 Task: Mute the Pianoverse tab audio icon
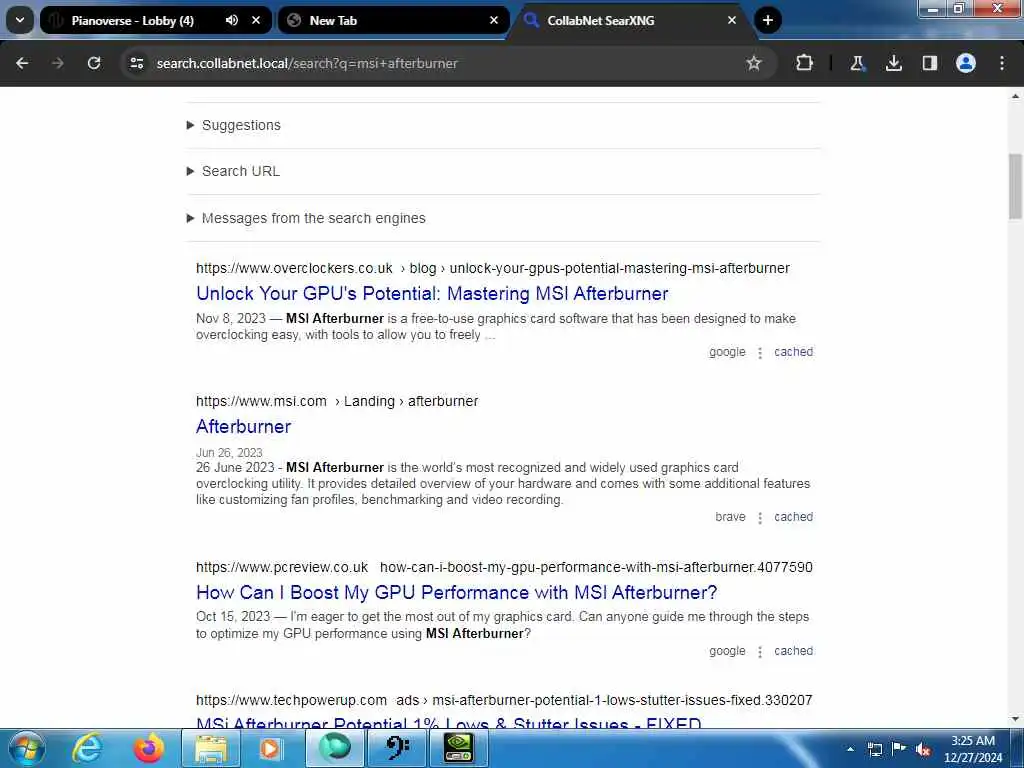232,20
